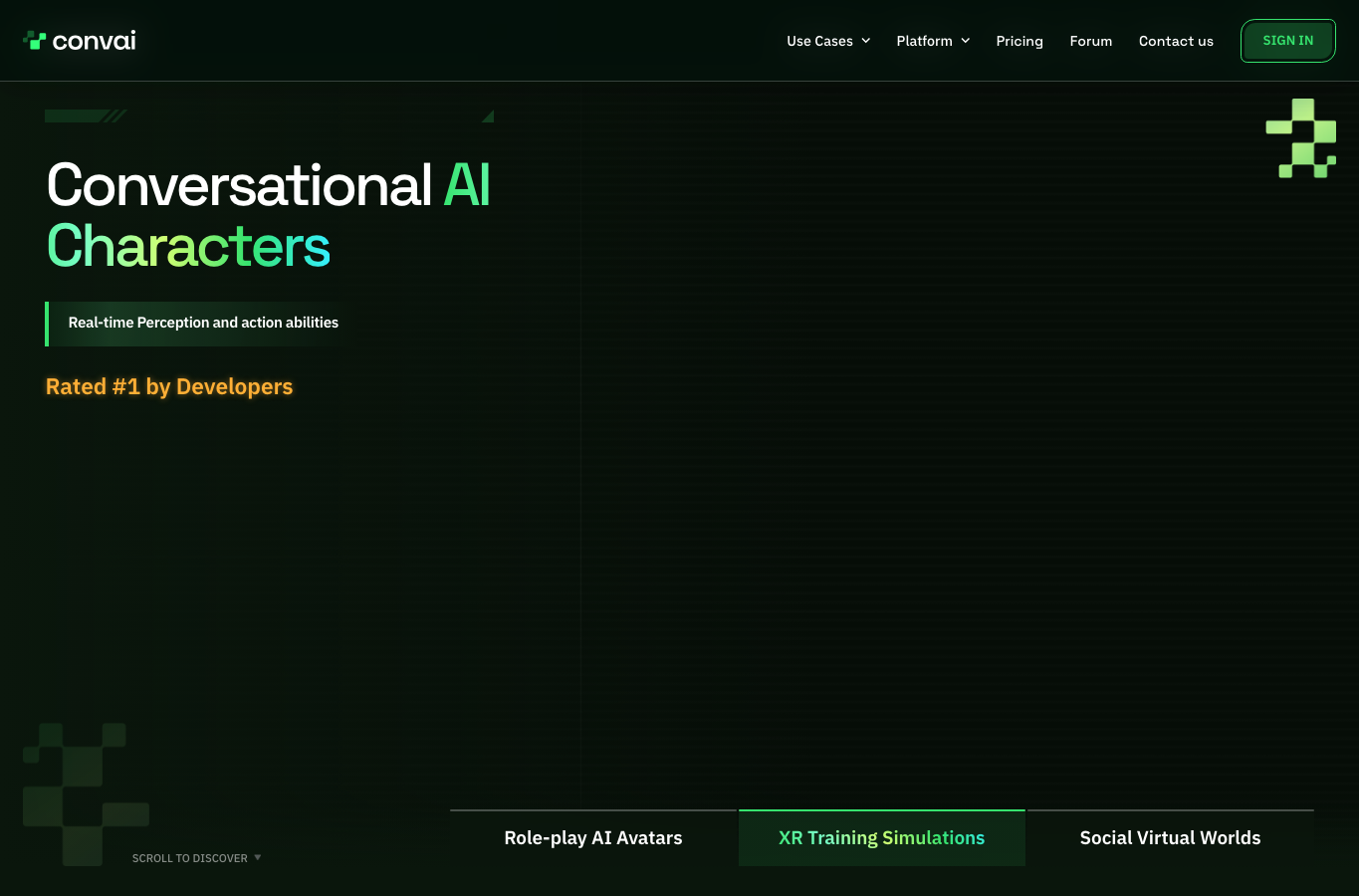Select the Role-play AI Avatars tab
1359x896 pixels.
click(x=593, y=838)
